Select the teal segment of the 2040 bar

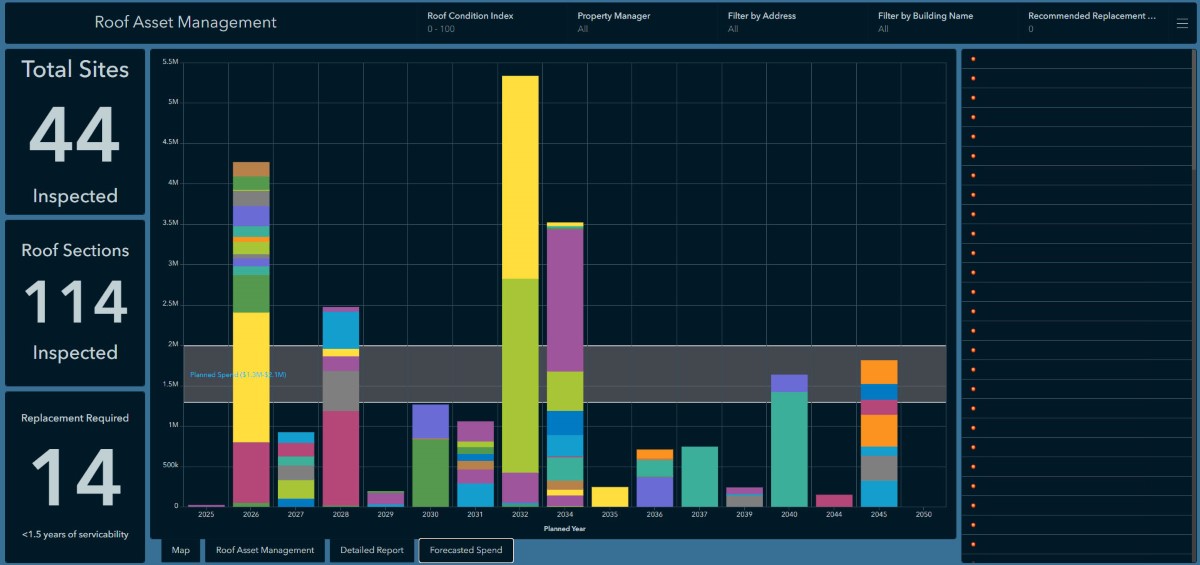point(789,449)
